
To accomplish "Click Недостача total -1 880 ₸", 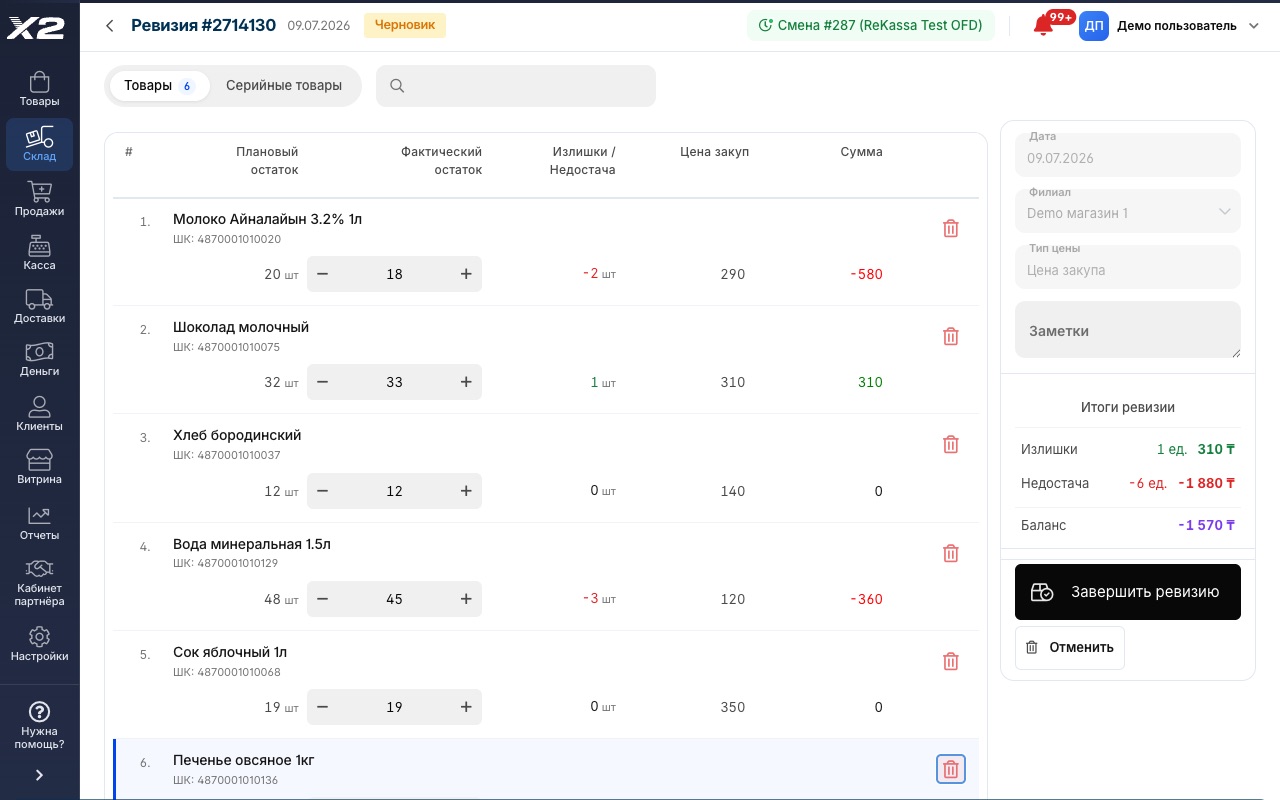I will pyautogui.click(x=1206, y=483).
